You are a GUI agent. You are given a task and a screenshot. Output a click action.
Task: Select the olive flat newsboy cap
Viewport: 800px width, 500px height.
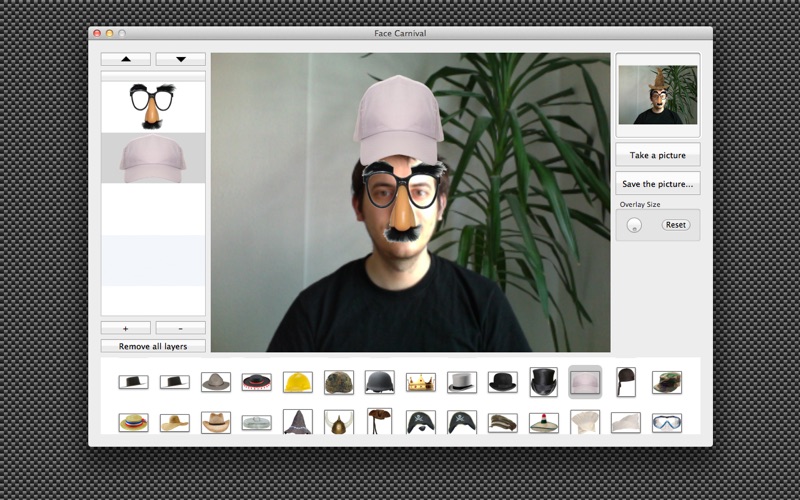[503, 422]
